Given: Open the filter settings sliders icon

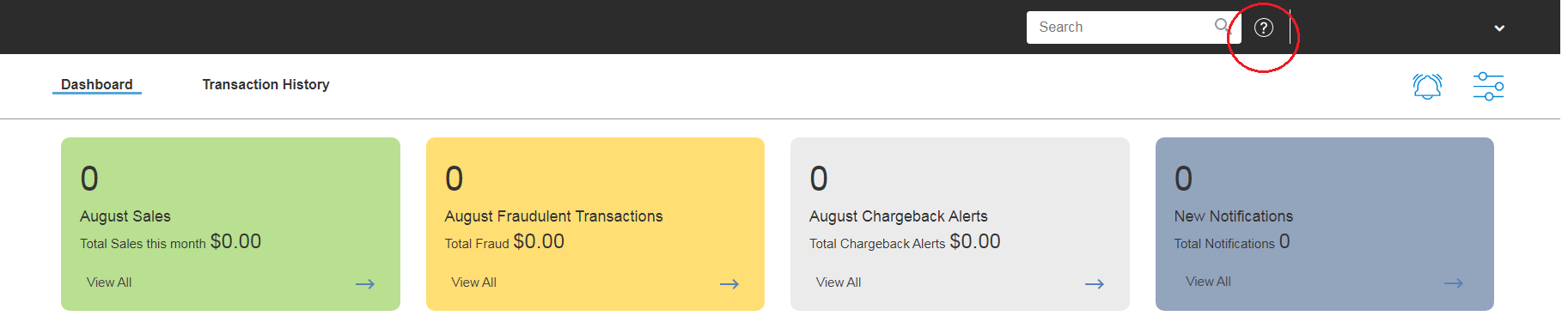Looking at the screenshot, I should tap(1488, 86).
